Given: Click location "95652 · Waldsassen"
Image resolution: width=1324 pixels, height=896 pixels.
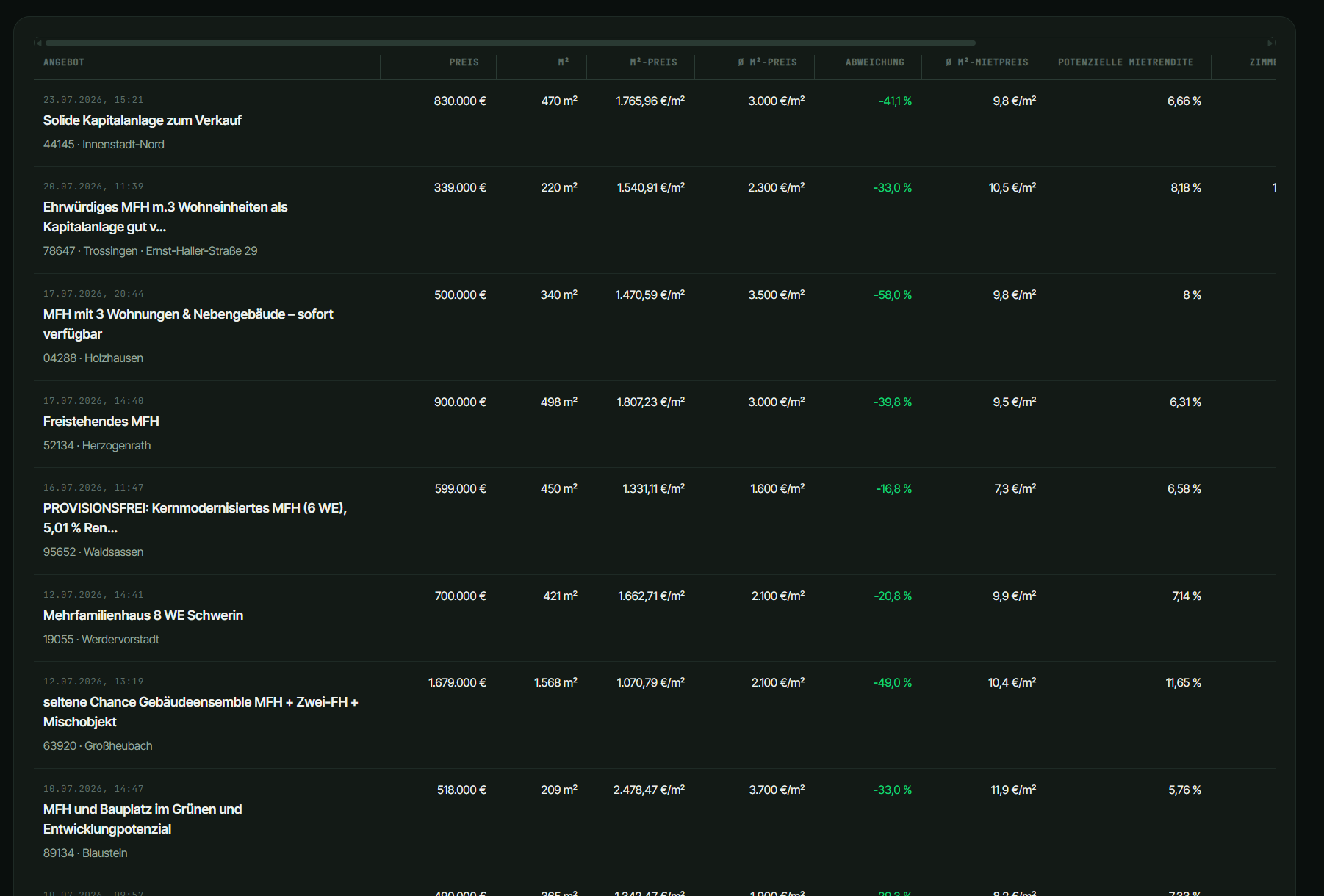Looking at the screenshot, I should (93, 552).
